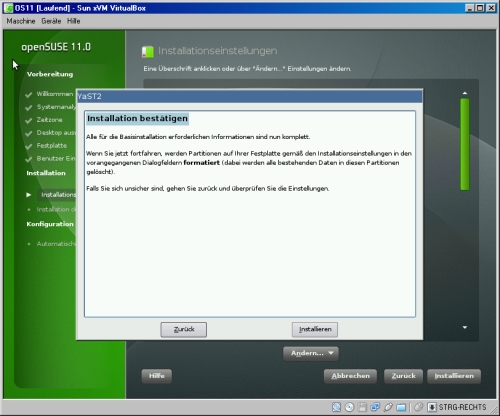This screenshot has width=500, height=416.
Task: Open the Ändern... dropdown button
Action: pyautogui.click(x=311, y=353)
